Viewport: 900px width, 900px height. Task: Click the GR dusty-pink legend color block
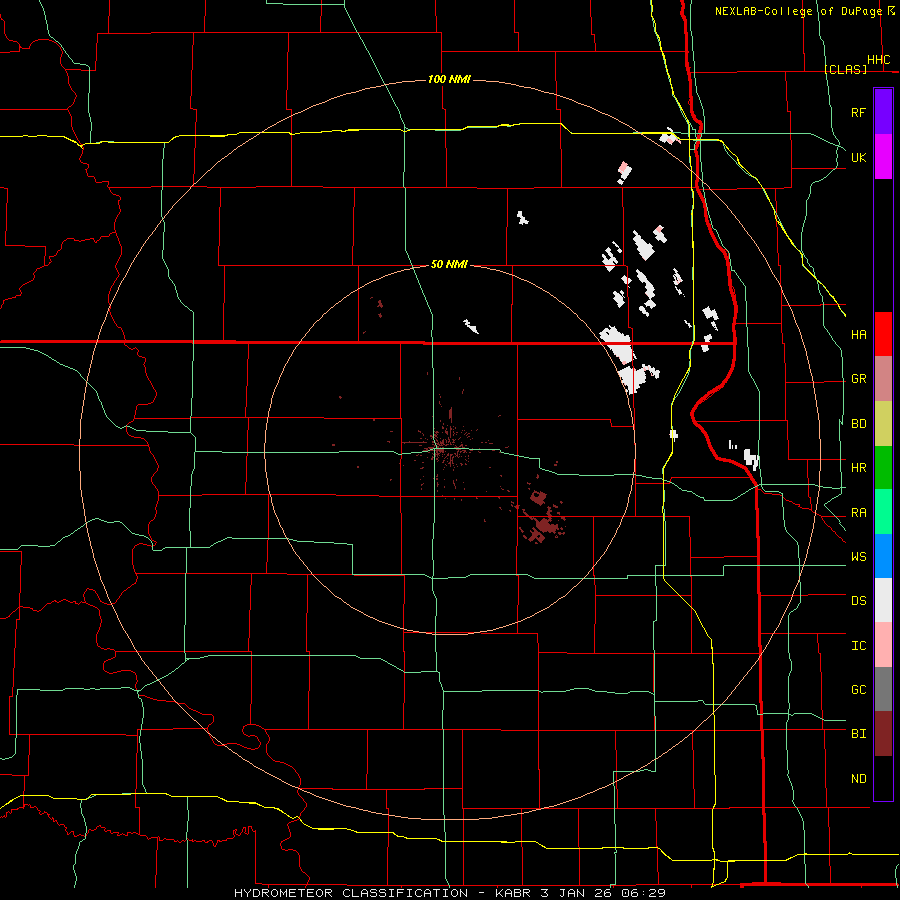pyautogui.click(x=883, y=379)
